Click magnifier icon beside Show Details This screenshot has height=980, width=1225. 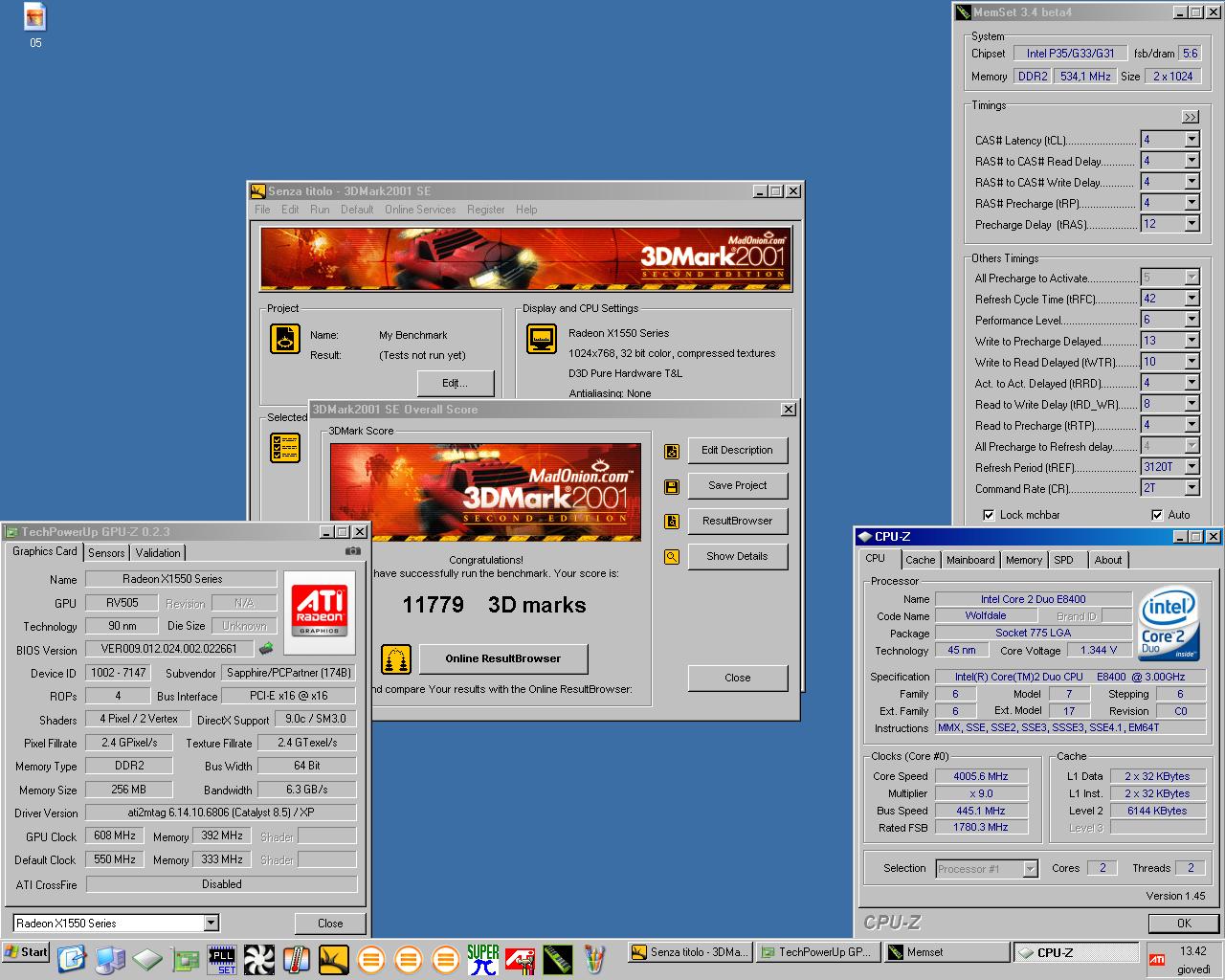click(672, 557)
